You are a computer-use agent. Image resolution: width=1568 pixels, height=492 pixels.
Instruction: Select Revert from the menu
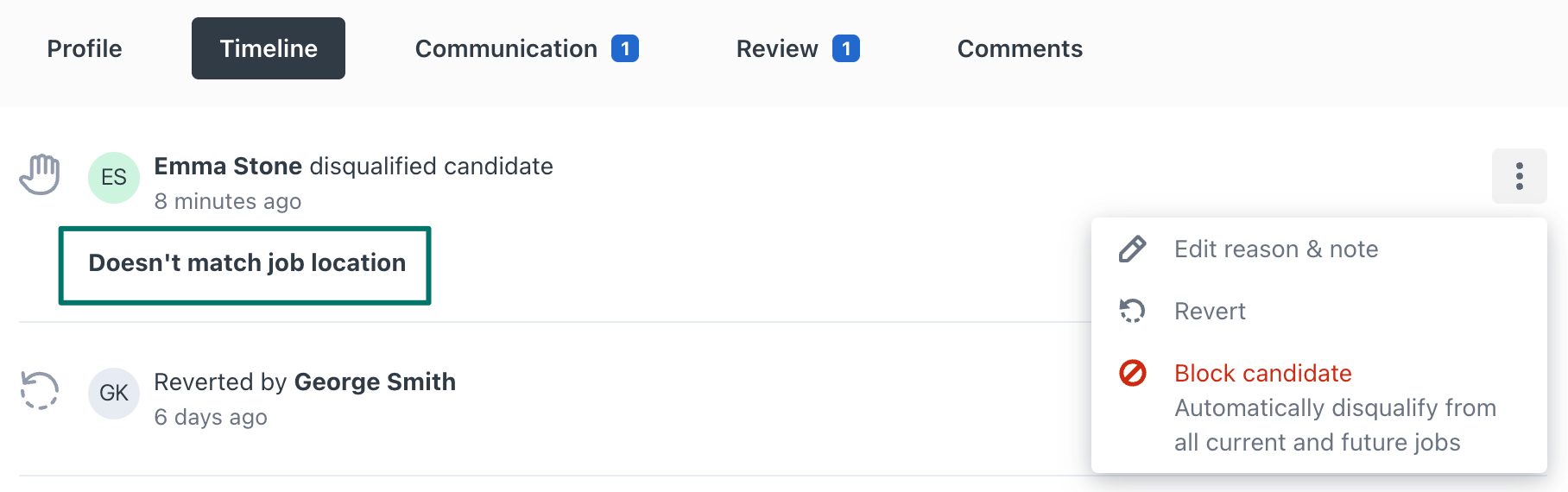[x=1210, y=311]
